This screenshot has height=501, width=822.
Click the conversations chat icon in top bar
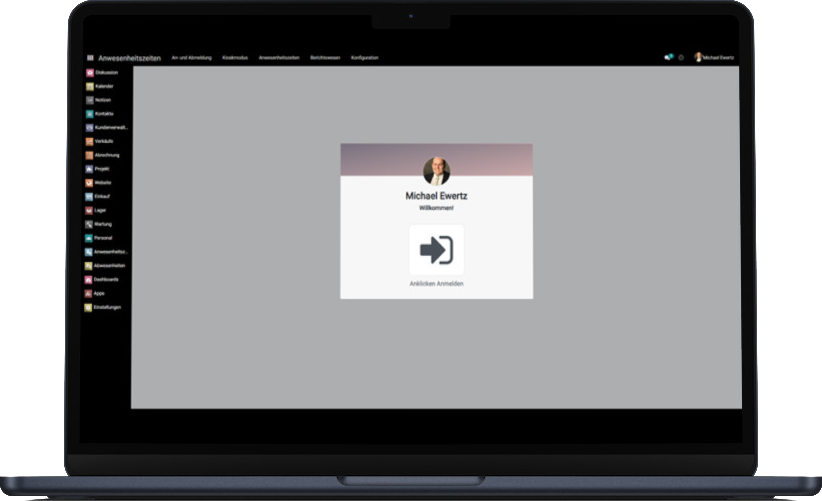tap(668, 58)
